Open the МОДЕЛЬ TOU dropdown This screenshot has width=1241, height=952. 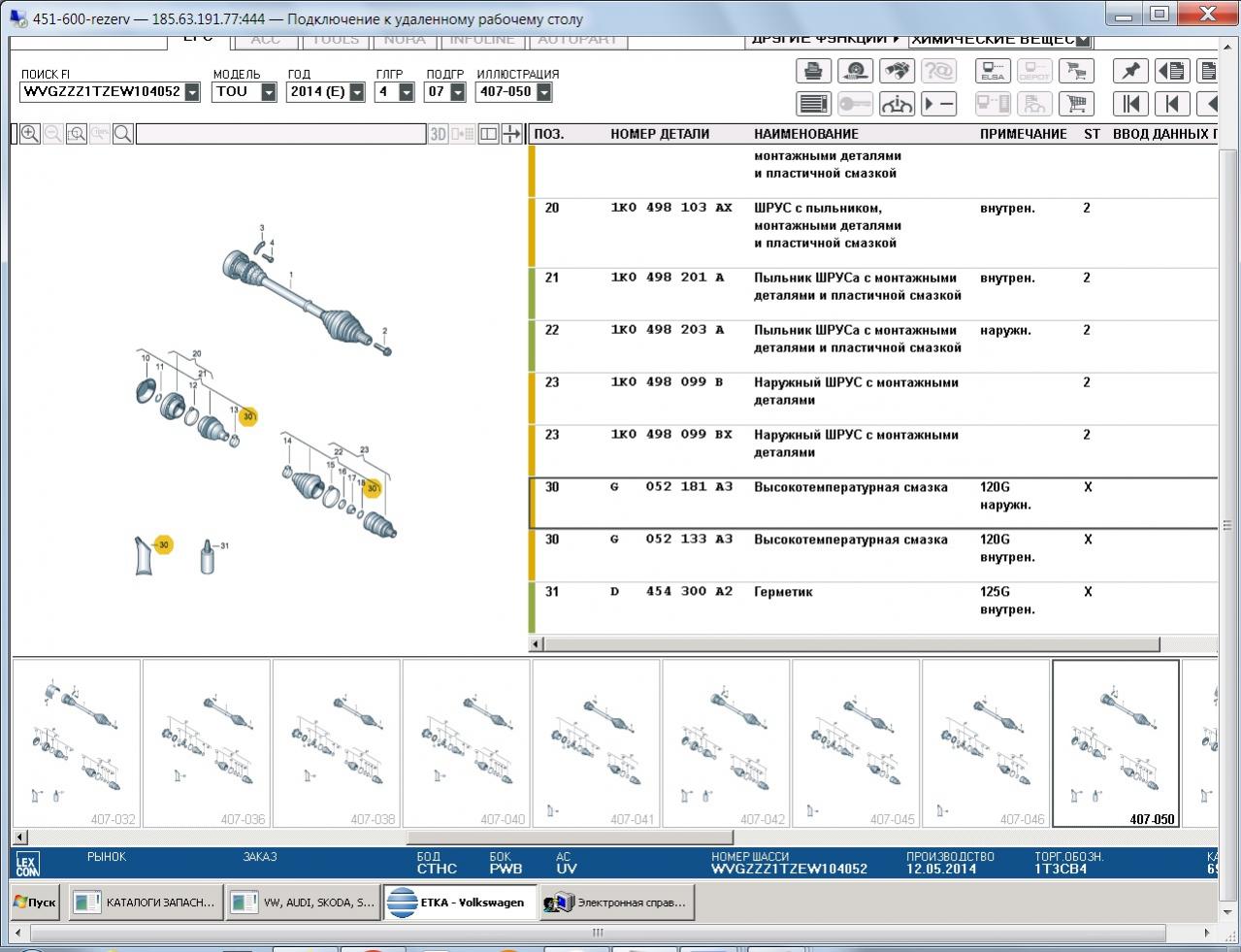(x=269, y=91)
